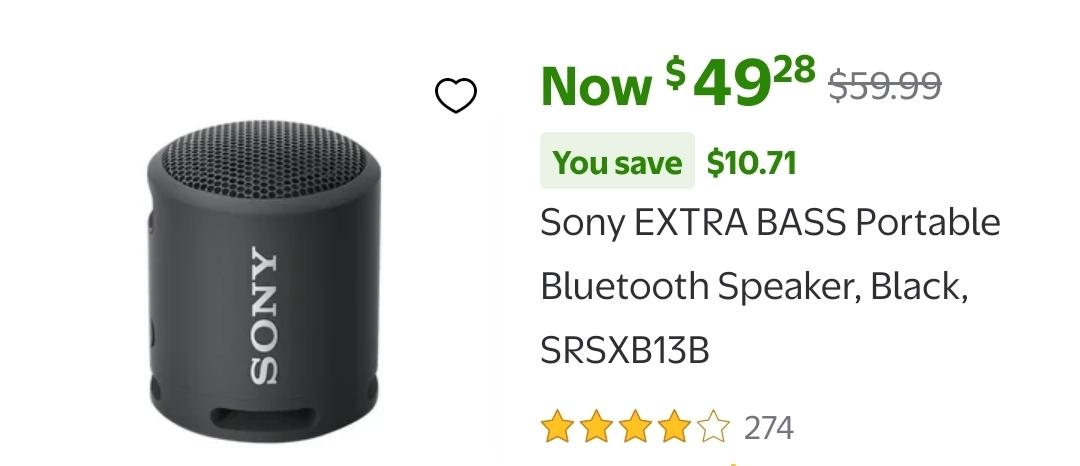Image resolution: width=1080 pixels, height=466 pixels.
Task: Click the $10.71 savings amount
Action: tap(751, 162)
